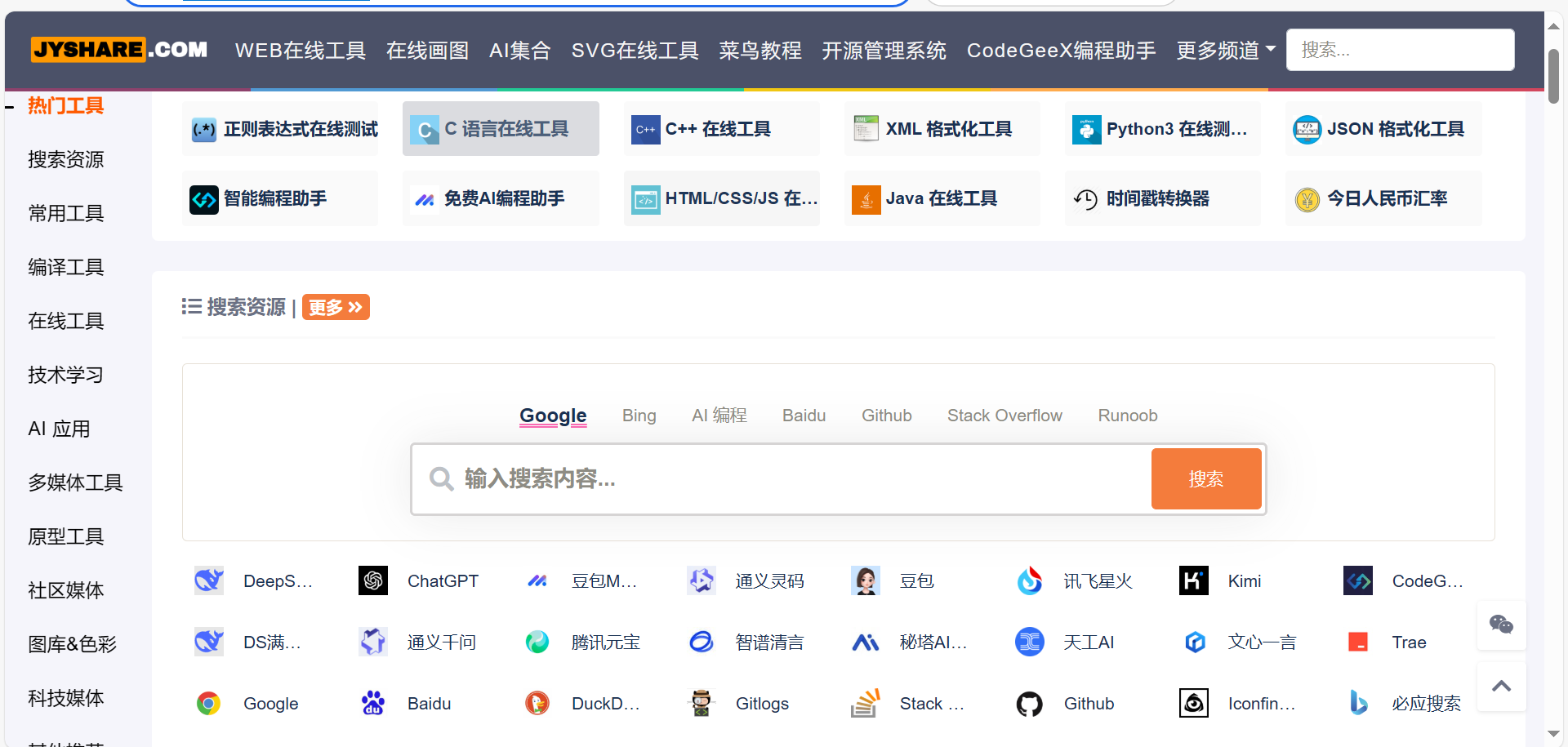Viewport: 1568px width, 747px height.
Task: Click the 腾讯元宝 icon
Action: (x=537, y=642)
